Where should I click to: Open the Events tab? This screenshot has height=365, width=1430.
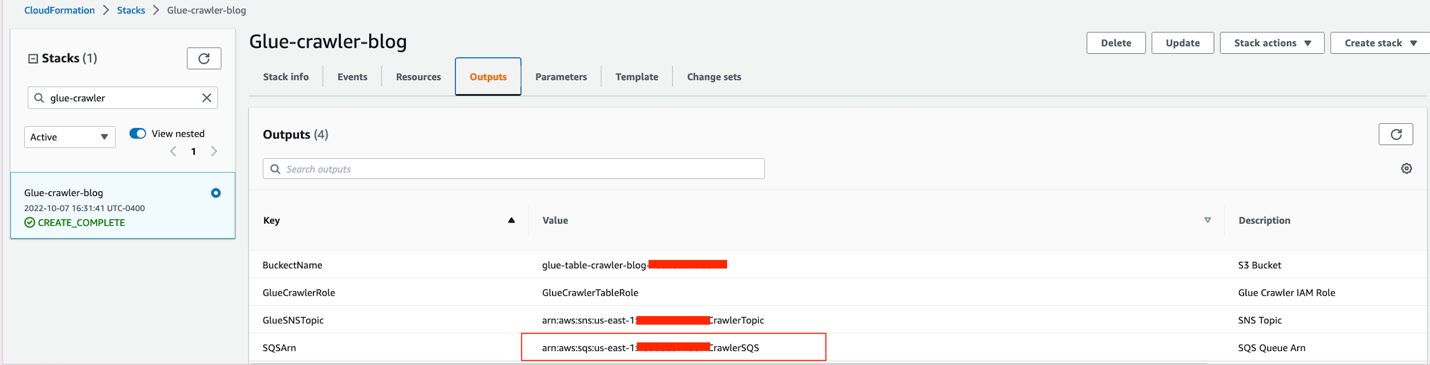(352, 77)
